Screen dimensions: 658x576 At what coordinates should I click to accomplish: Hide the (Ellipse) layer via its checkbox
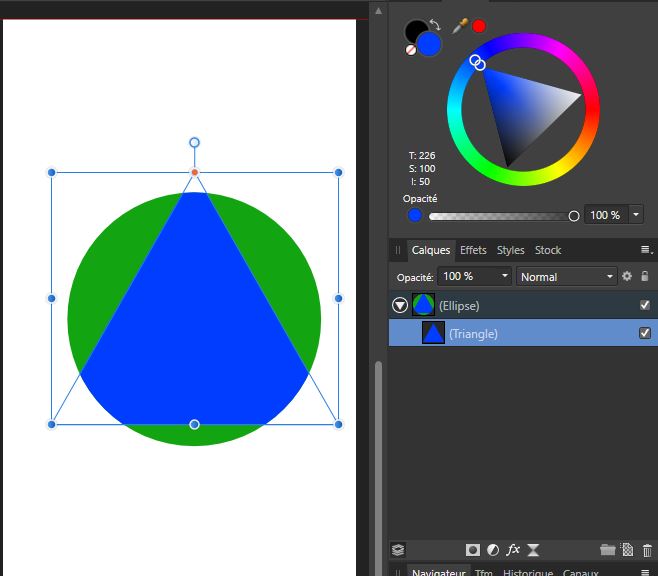coord(645,305)
